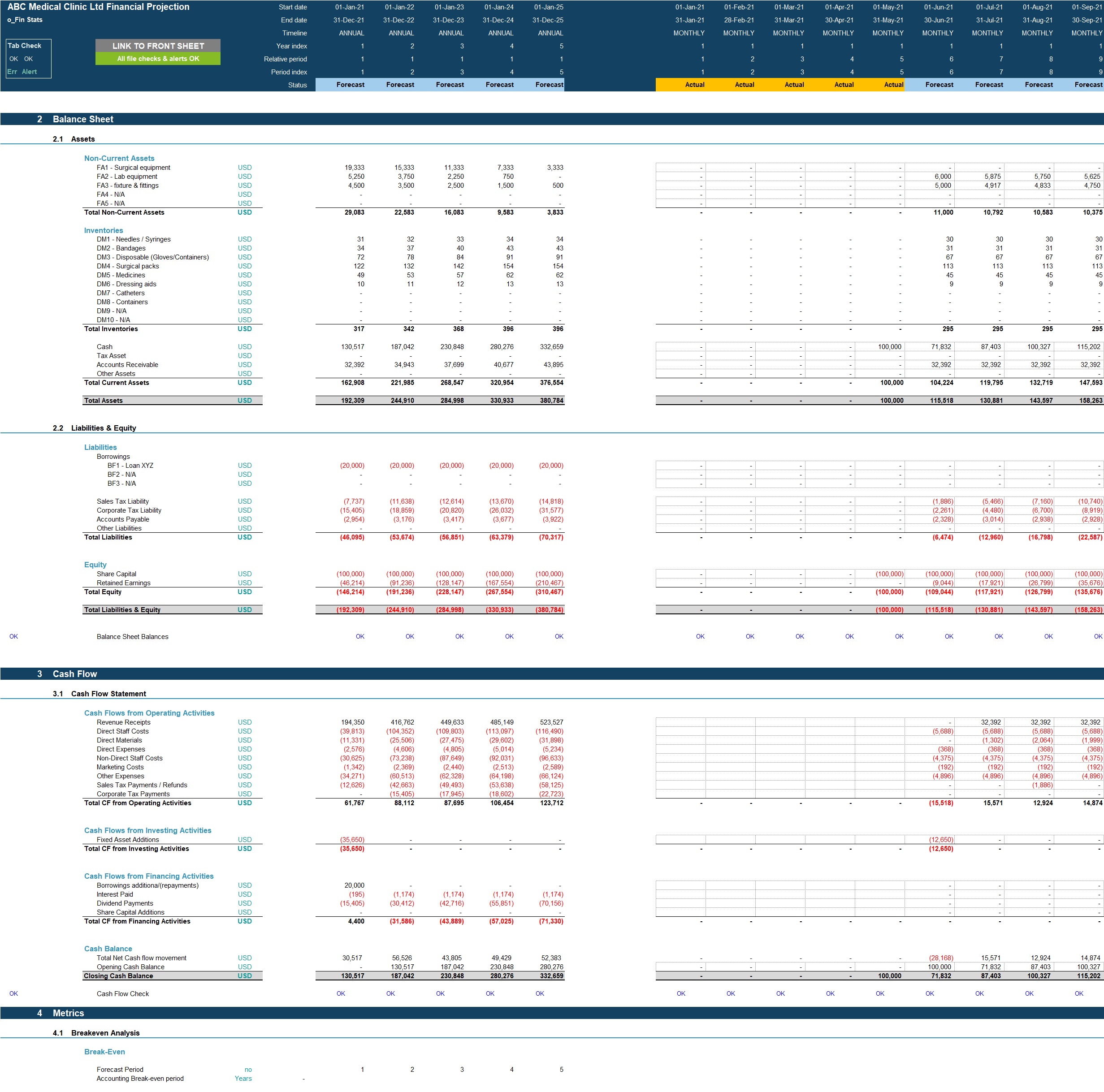Click Total CF from Operating Activities label
1104x1092 pixels.
coord(137,803)
